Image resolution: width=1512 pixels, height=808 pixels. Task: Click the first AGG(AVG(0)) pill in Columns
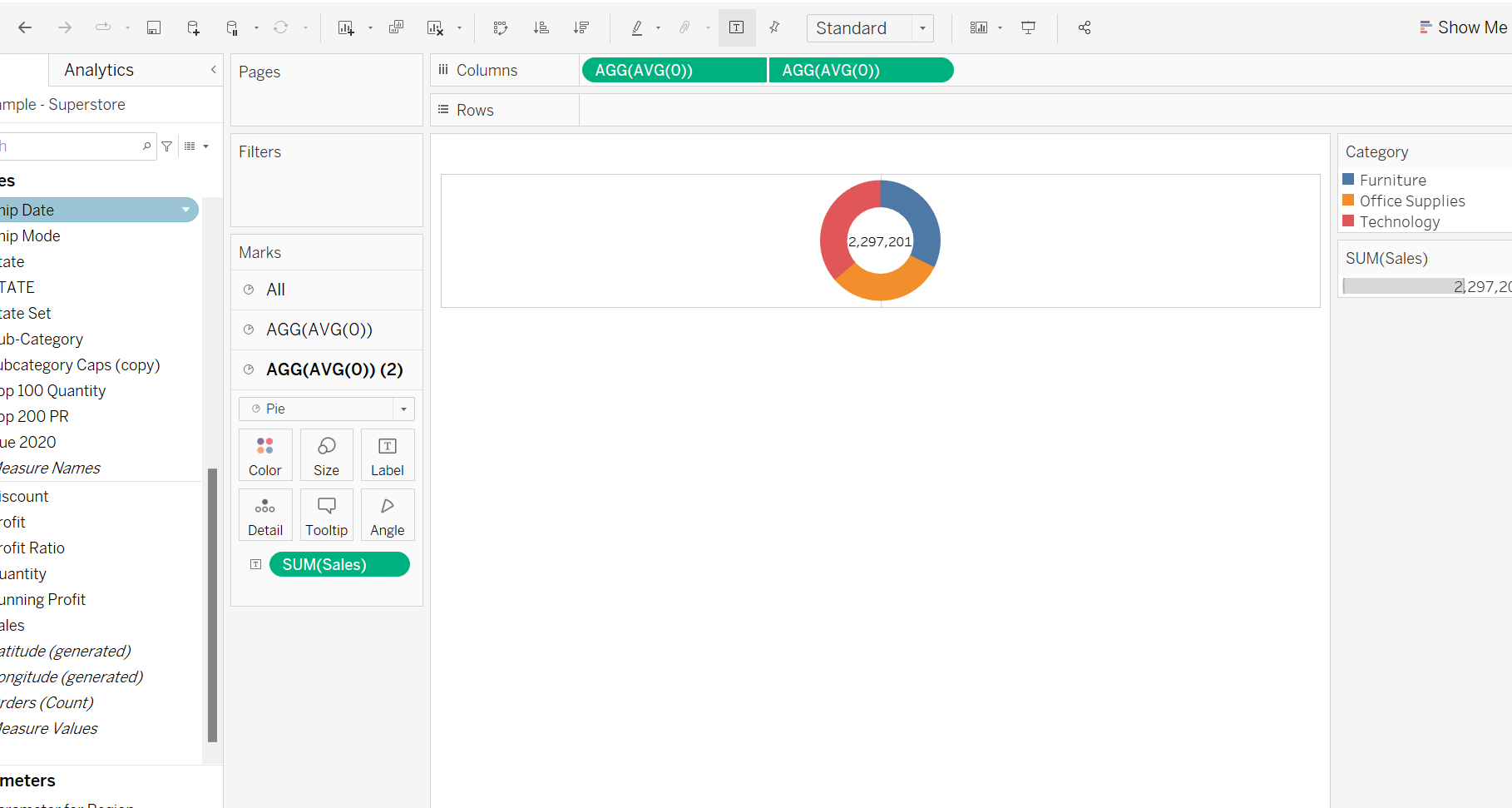[x=674, y=71]
